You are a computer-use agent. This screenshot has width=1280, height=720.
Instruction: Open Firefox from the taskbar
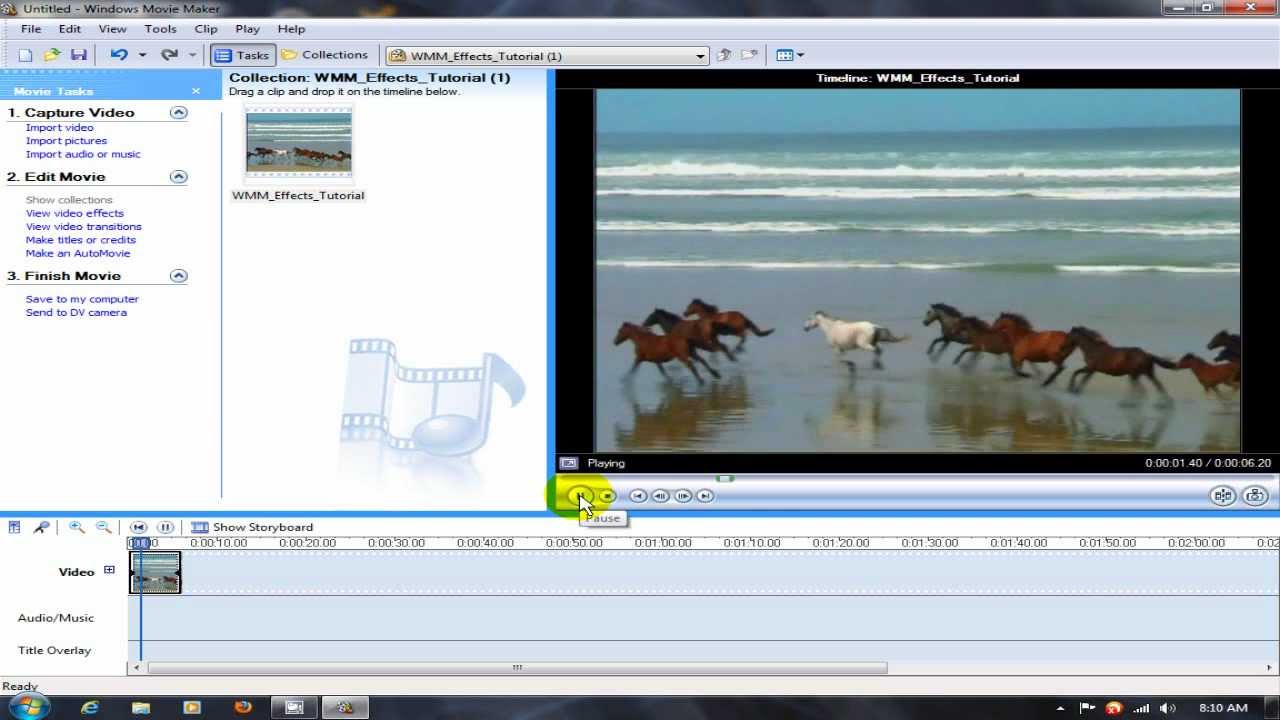(243, 707)
